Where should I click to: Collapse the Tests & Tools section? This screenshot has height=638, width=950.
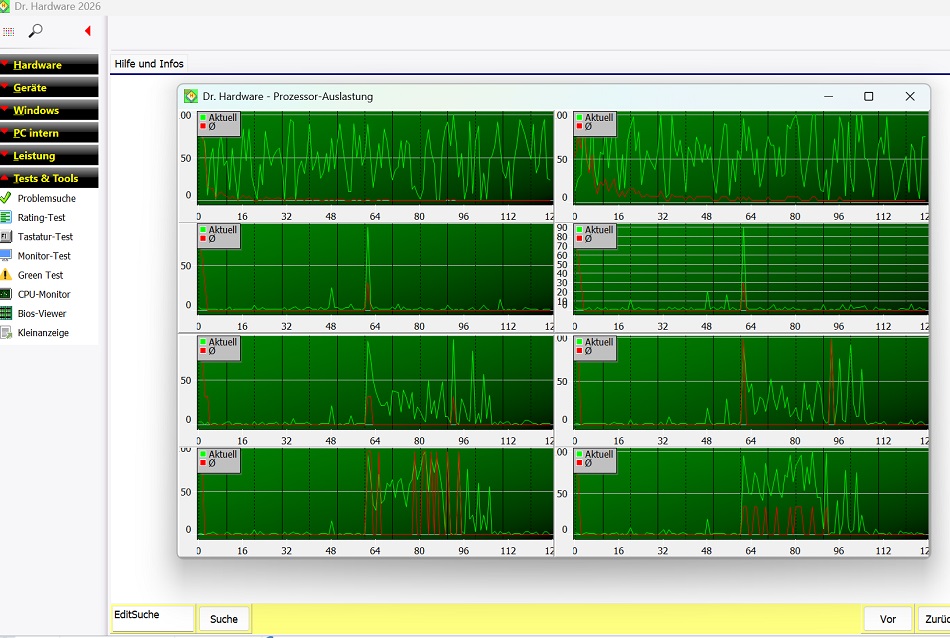point(49,178)
